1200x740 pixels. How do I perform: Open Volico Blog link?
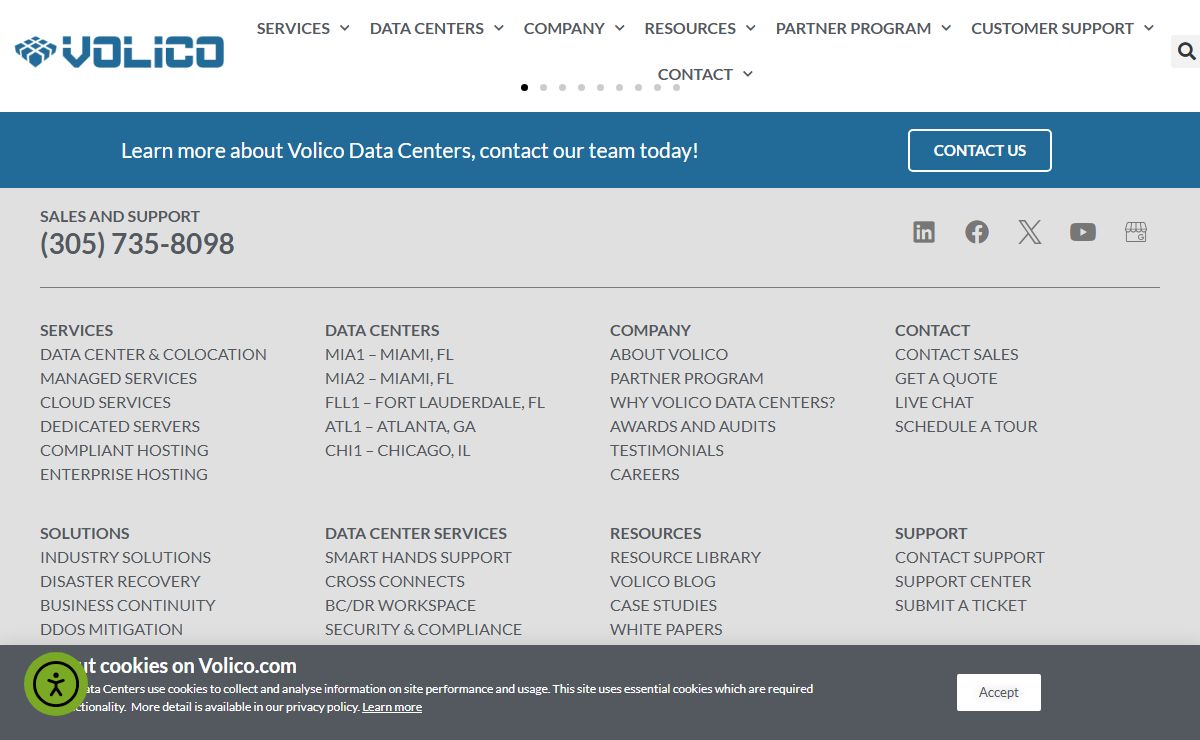pyautogui.click(x=663, y=581)
